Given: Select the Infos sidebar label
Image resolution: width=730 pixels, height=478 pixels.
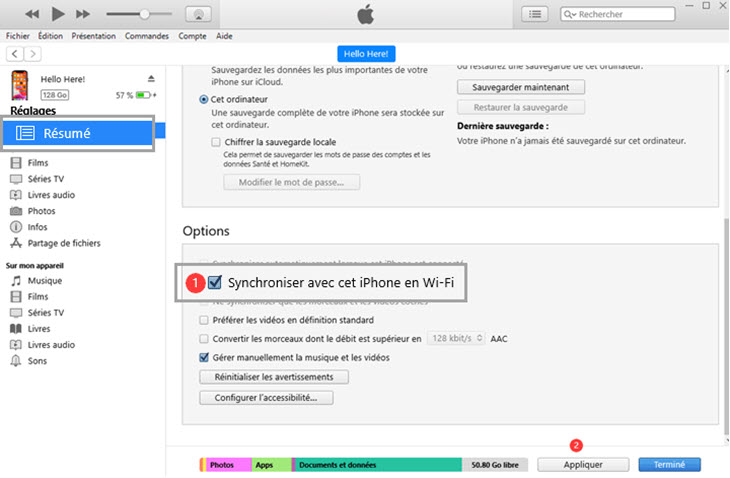Looking at the screenshot, I should tap(37, 227).
